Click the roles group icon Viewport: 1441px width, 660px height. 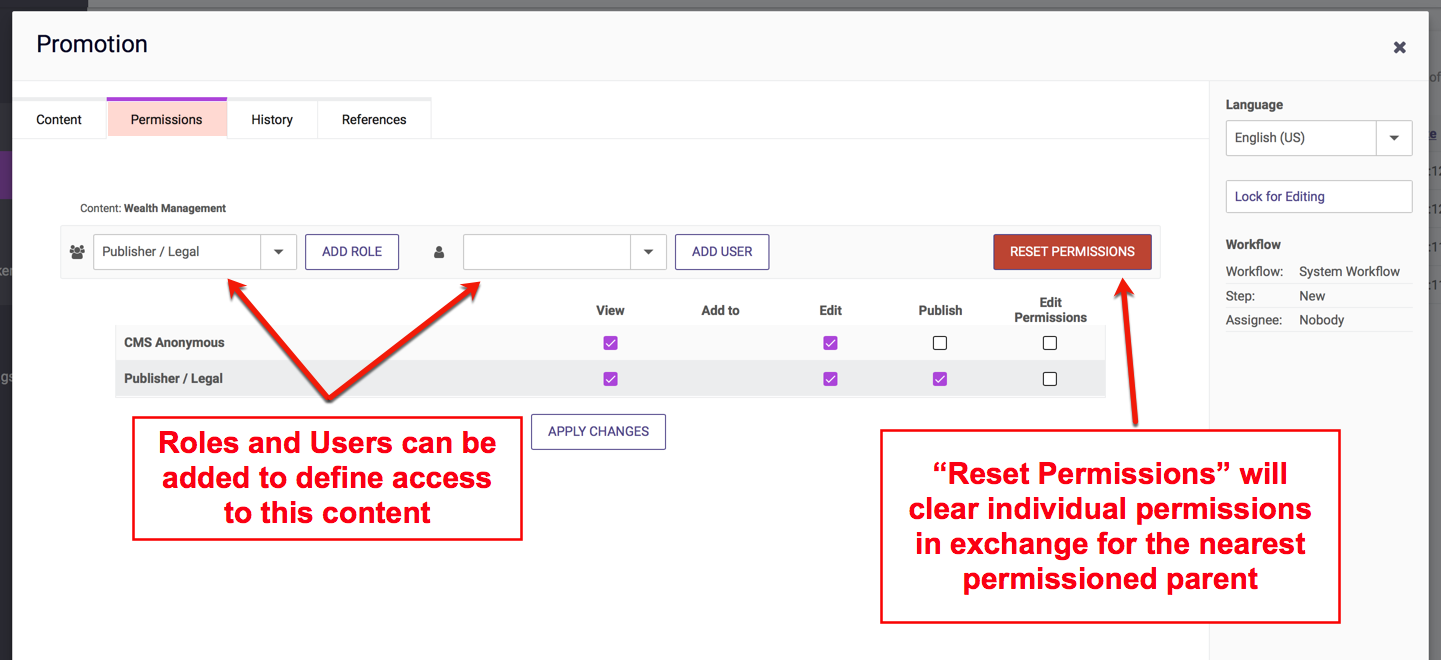(77, 252)
